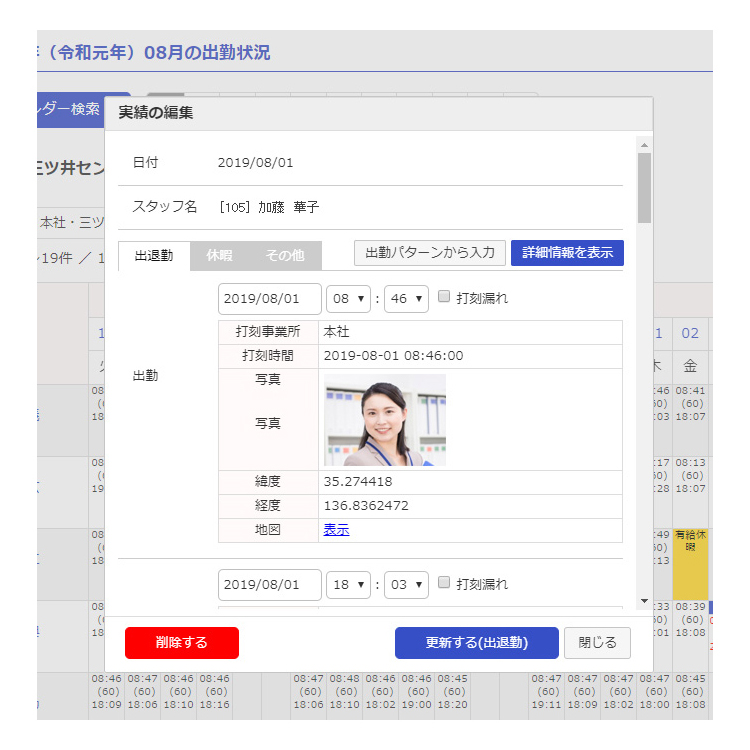Open clock-out minute dropdown showing 03
Viewport: 750px width, 750px height.
(x=406, y=585)
